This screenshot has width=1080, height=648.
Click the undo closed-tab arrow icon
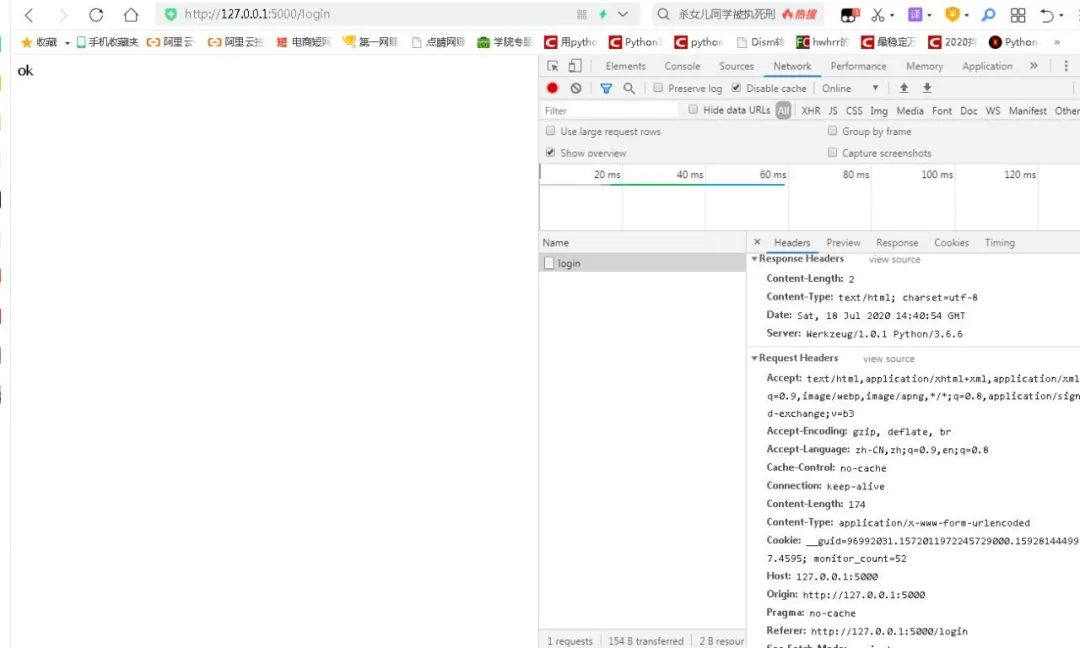coord(1047,14)
